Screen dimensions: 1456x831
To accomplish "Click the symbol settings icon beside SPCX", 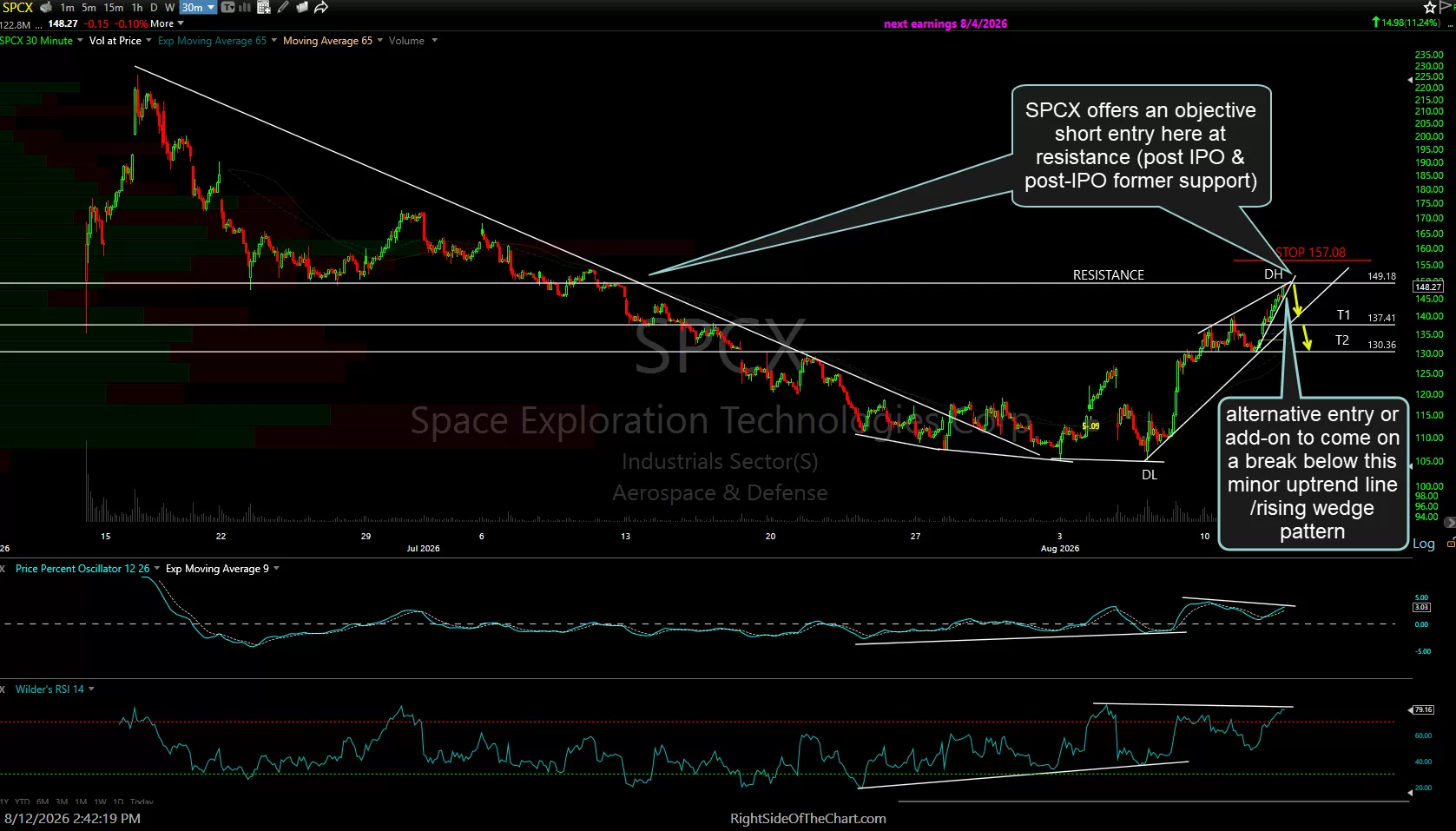I will (46, 7).
